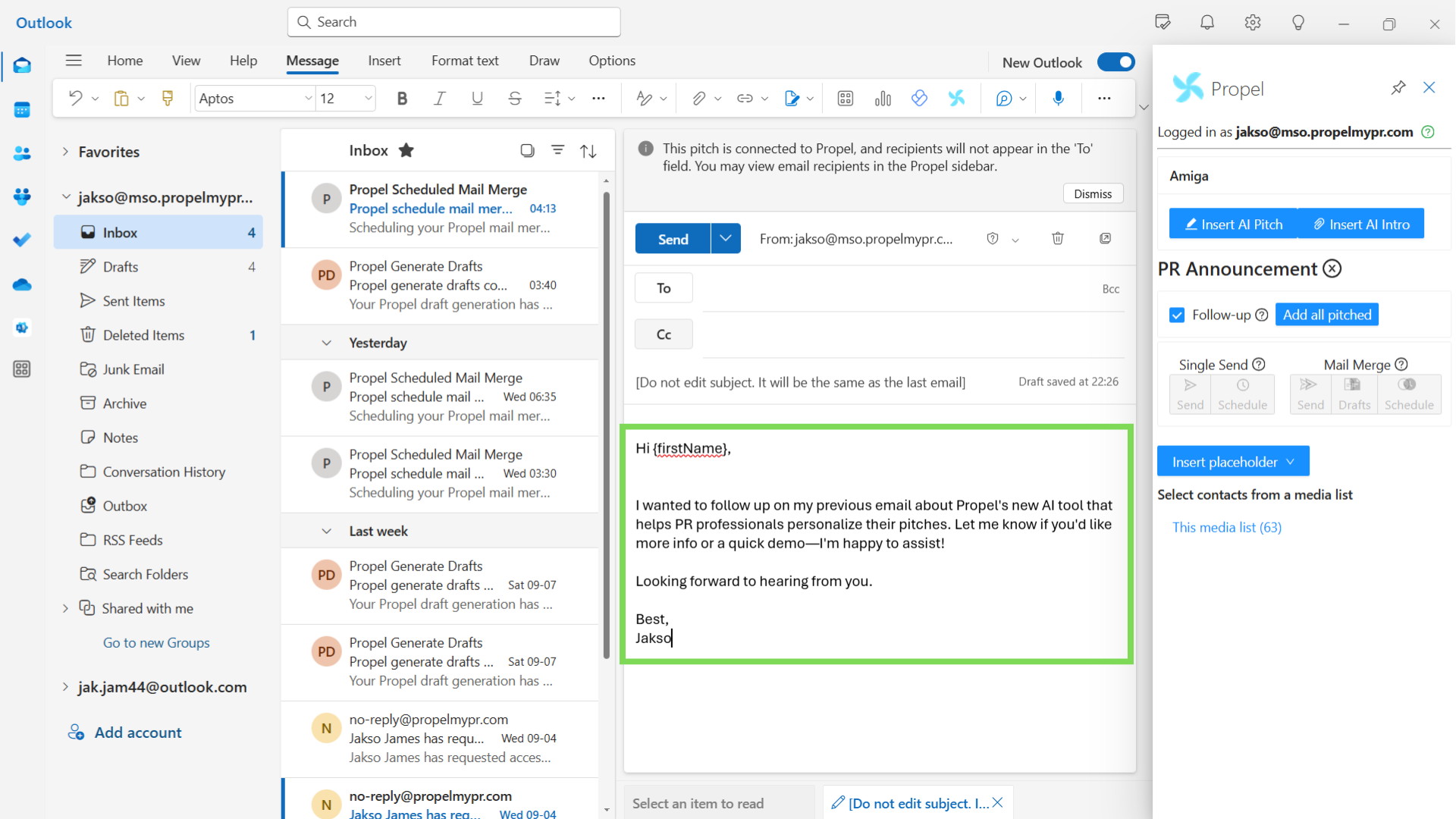Screen dimensions: 1456x819
Task: Click Insert AI Intro button
Action: pyautogui.click(x=1361, y=224)
